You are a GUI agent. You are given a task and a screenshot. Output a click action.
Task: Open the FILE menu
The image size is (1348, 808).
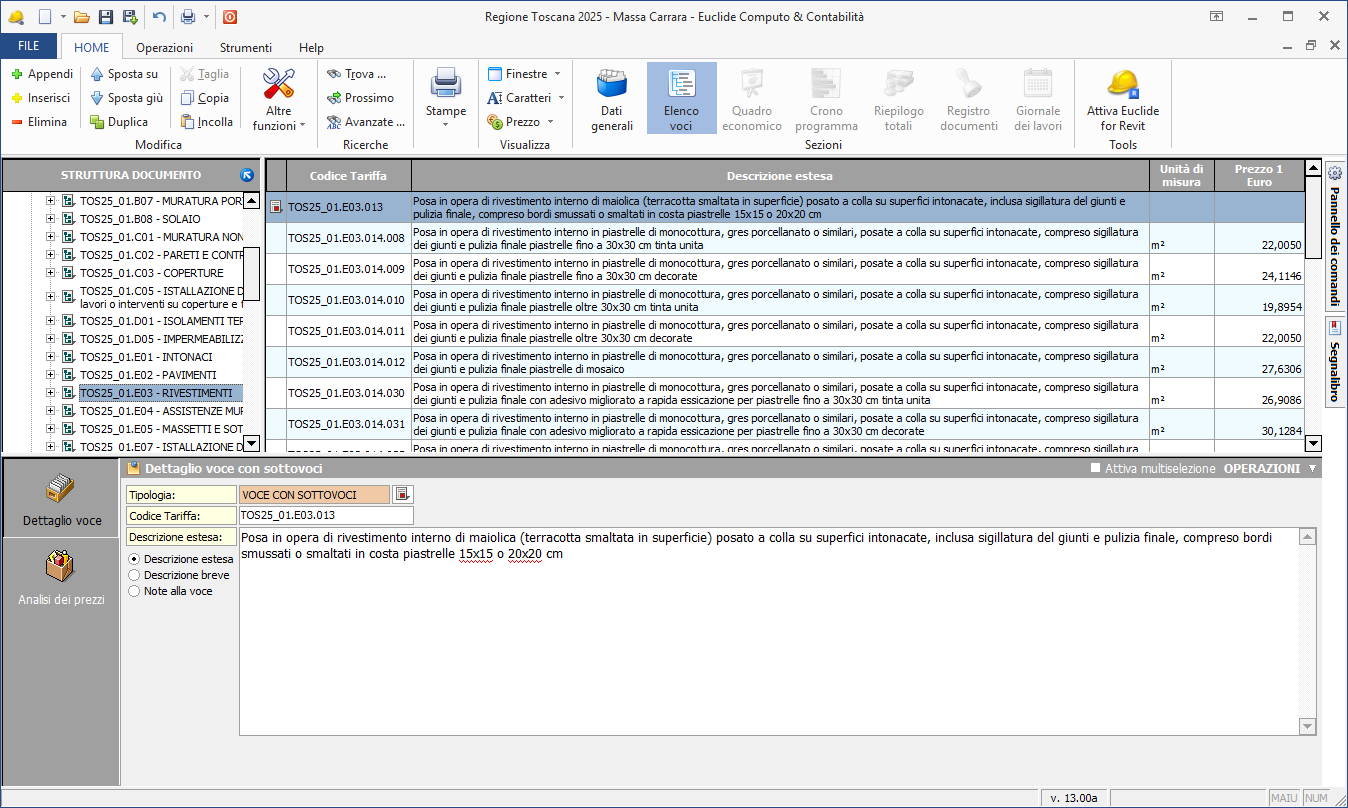(29, 47)
